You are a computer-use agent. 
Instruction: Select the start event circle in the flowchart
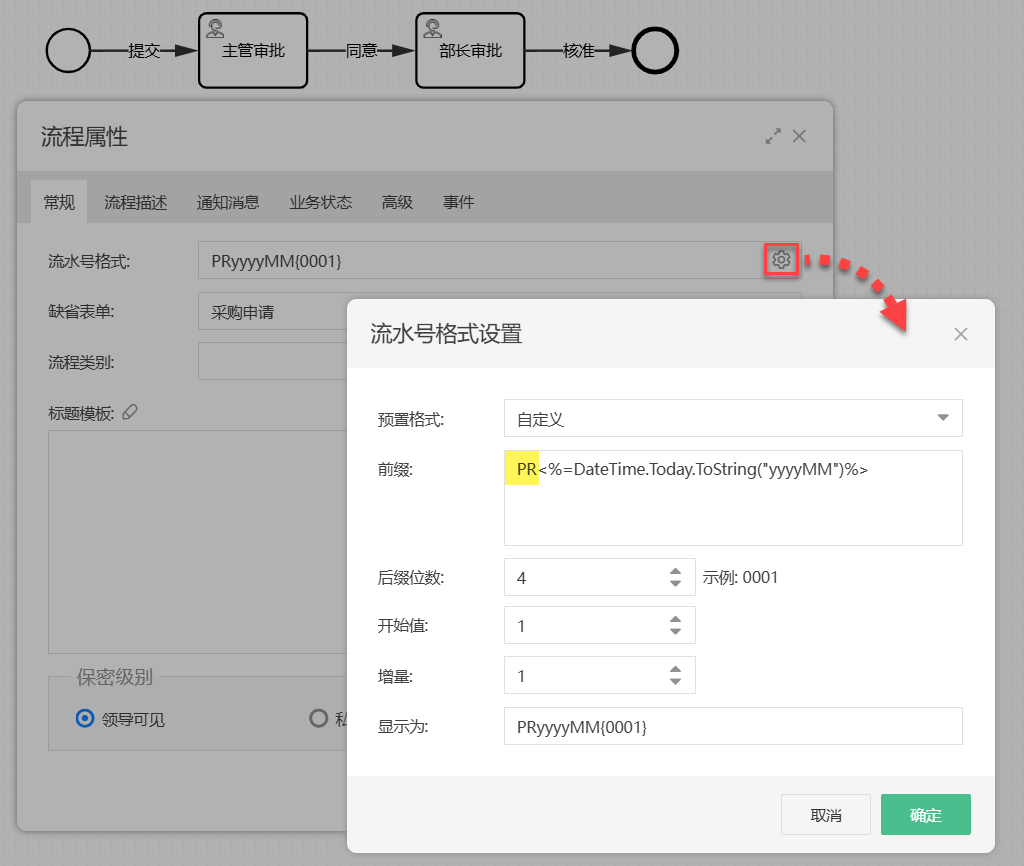point(67,50)
